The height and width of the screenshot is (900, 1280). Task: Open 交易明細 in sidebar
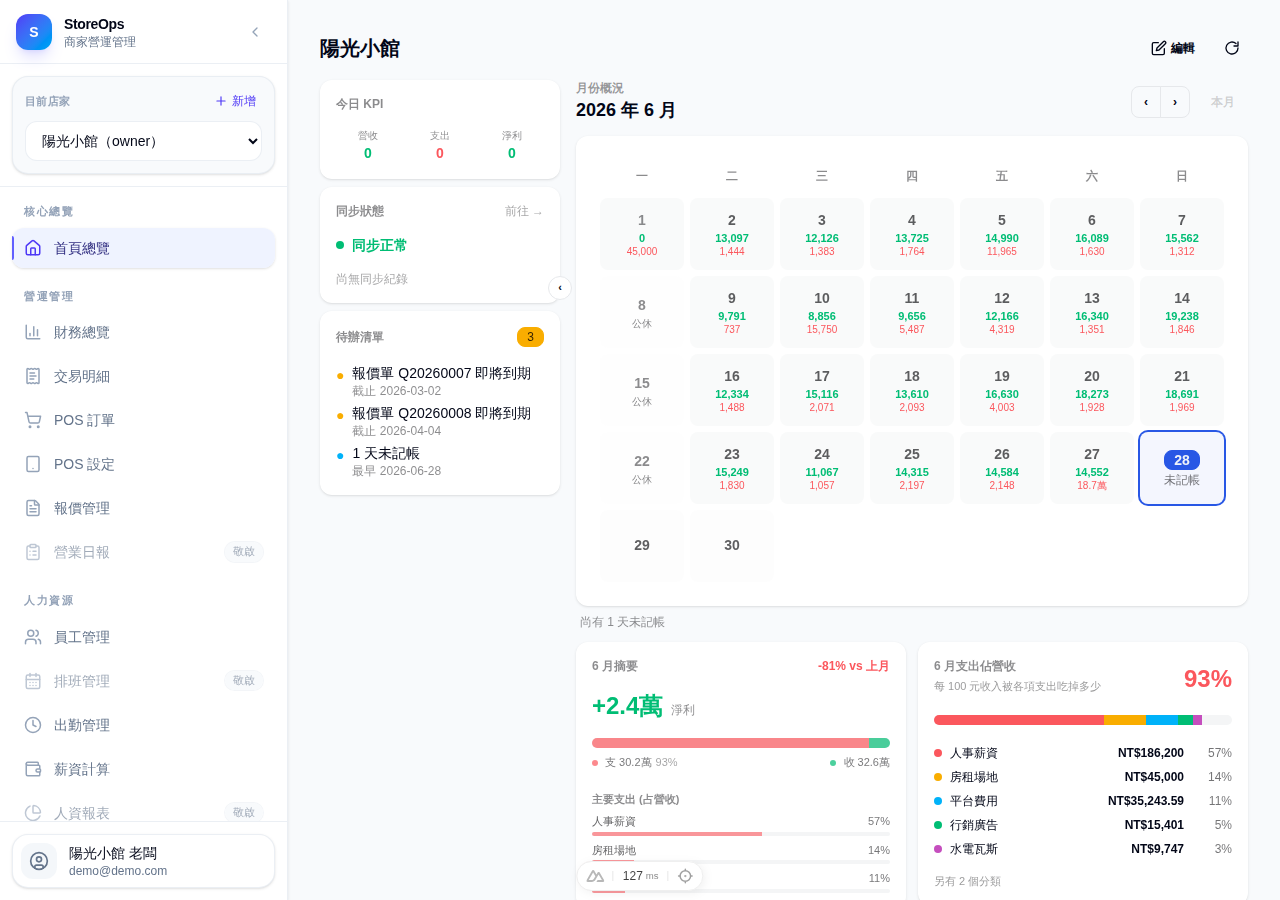(x=143, y=376)
